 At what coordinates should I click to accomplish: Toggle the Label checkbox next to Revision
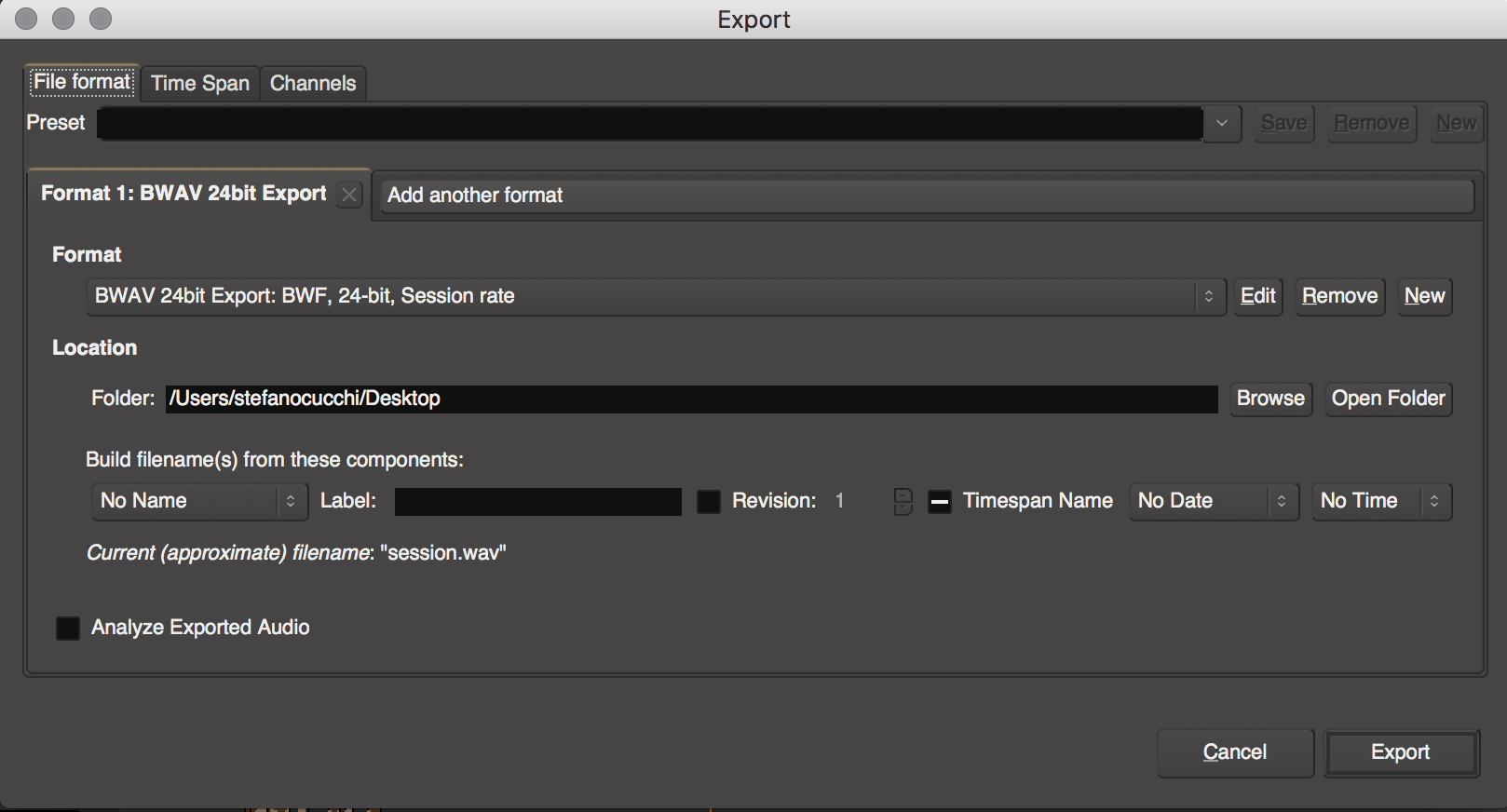tap(709, 501)
